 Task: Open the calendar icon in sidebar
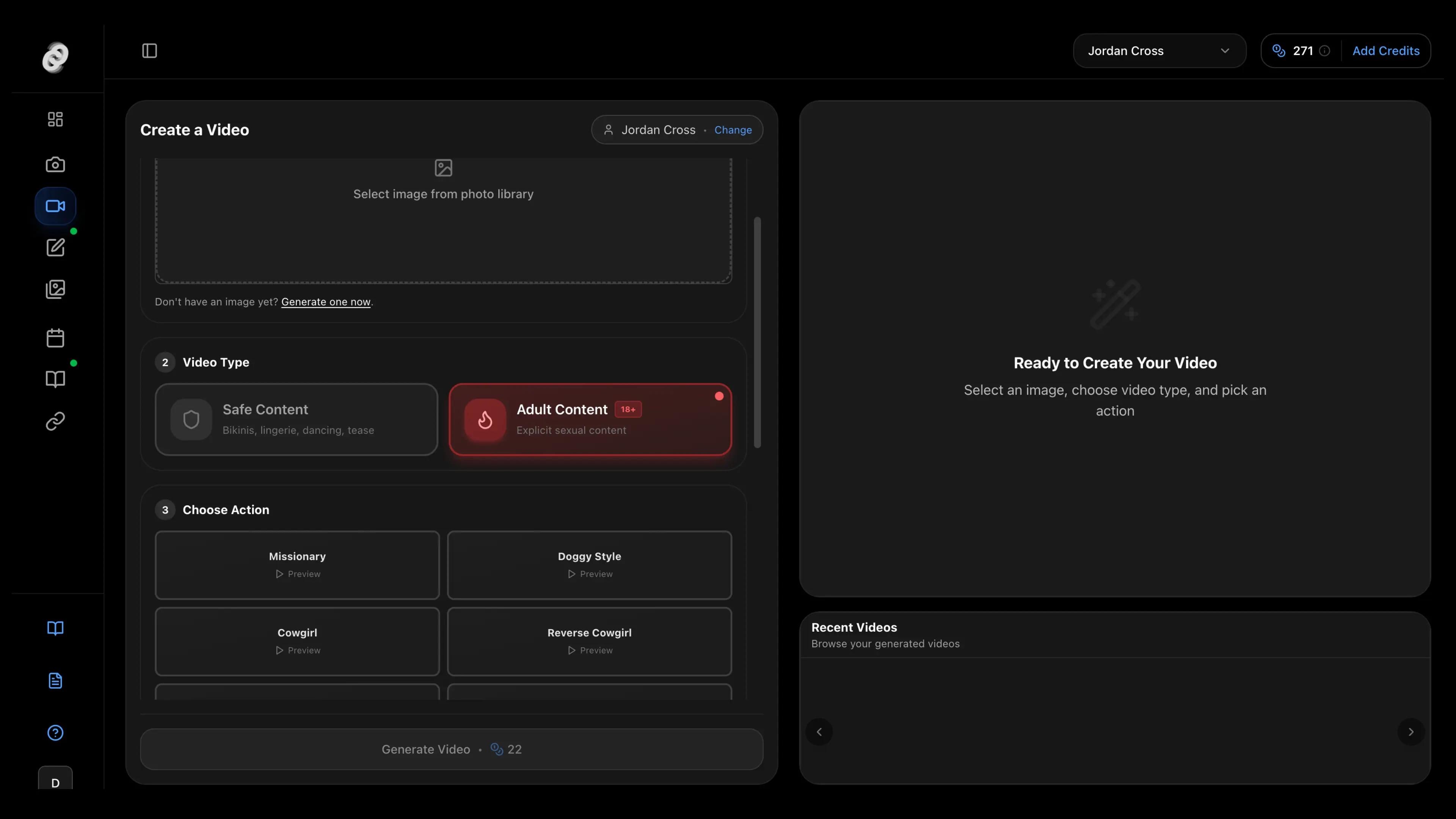coord(55,337)
